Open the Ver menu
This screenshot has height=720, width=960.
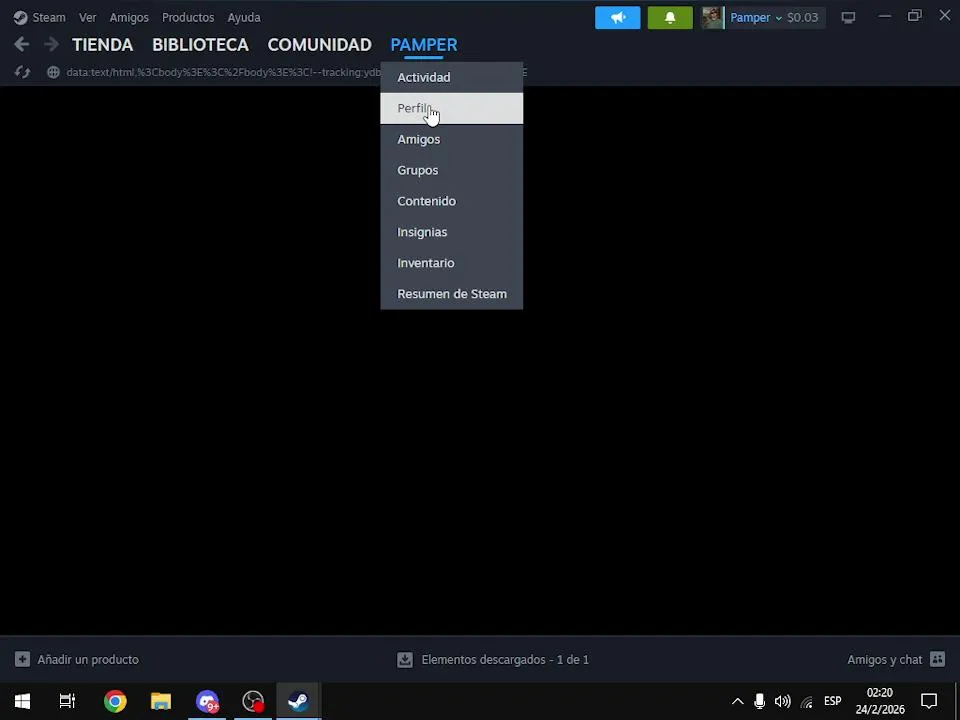tap(88, 17)
